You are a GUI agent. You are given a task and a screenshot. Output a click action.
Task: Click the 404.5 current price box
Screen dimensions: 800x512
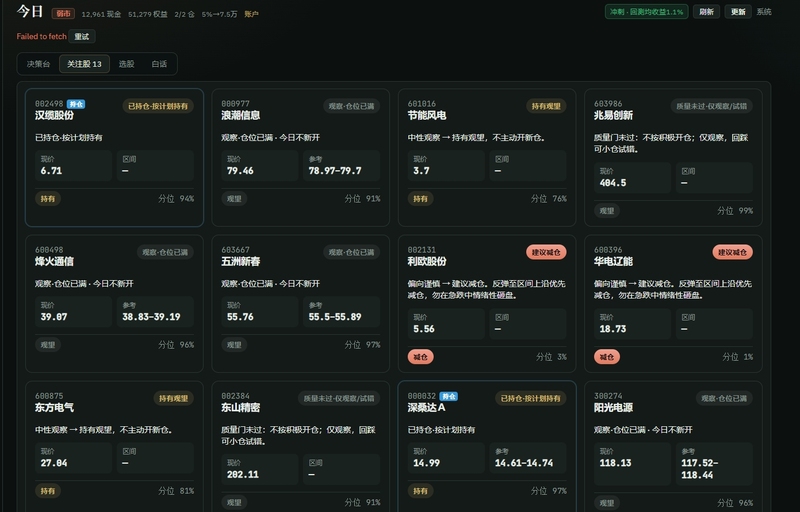[x=632, y=177]
